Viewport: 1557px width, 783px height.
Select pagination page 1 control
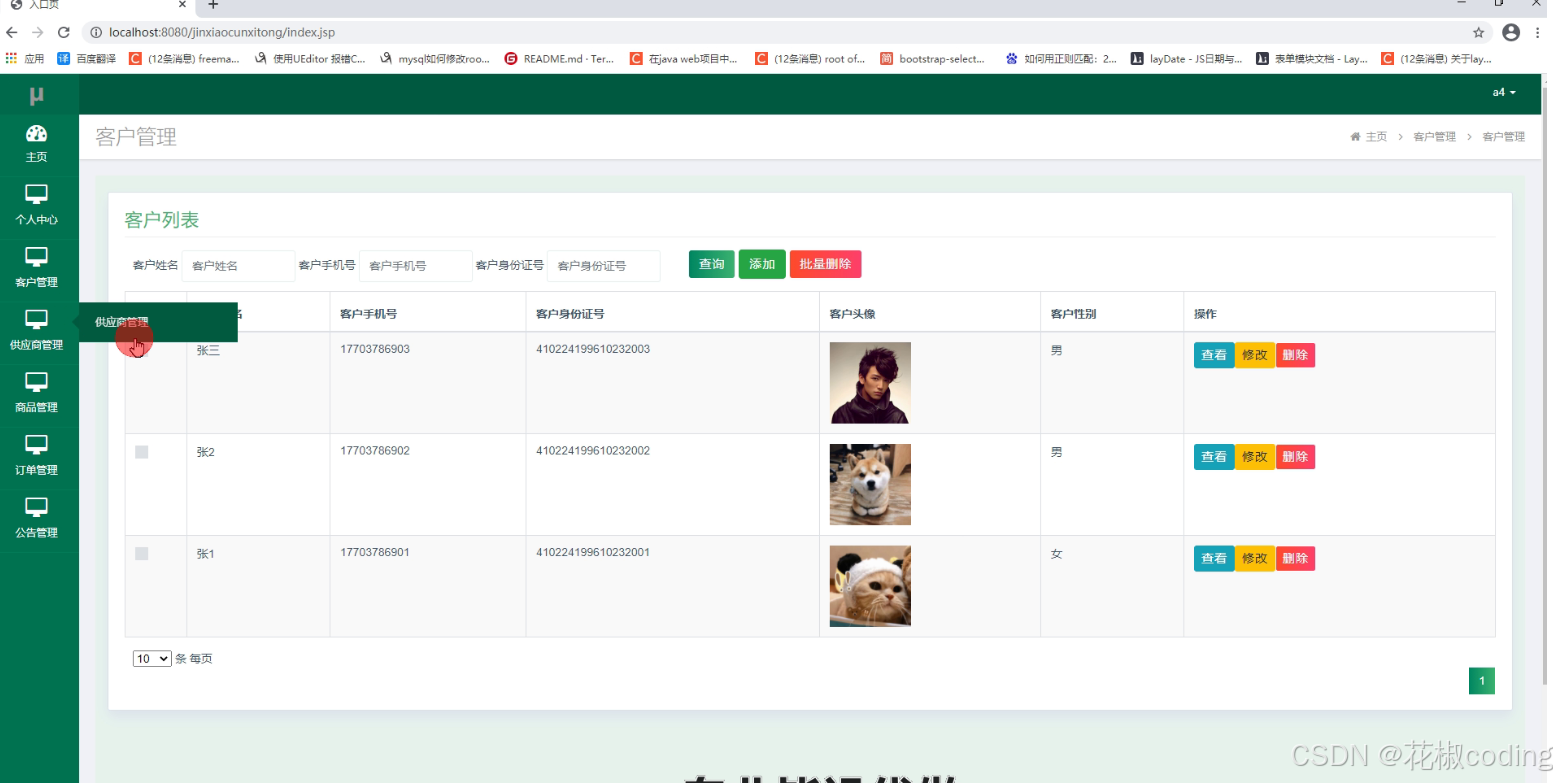coord(1481,680)
